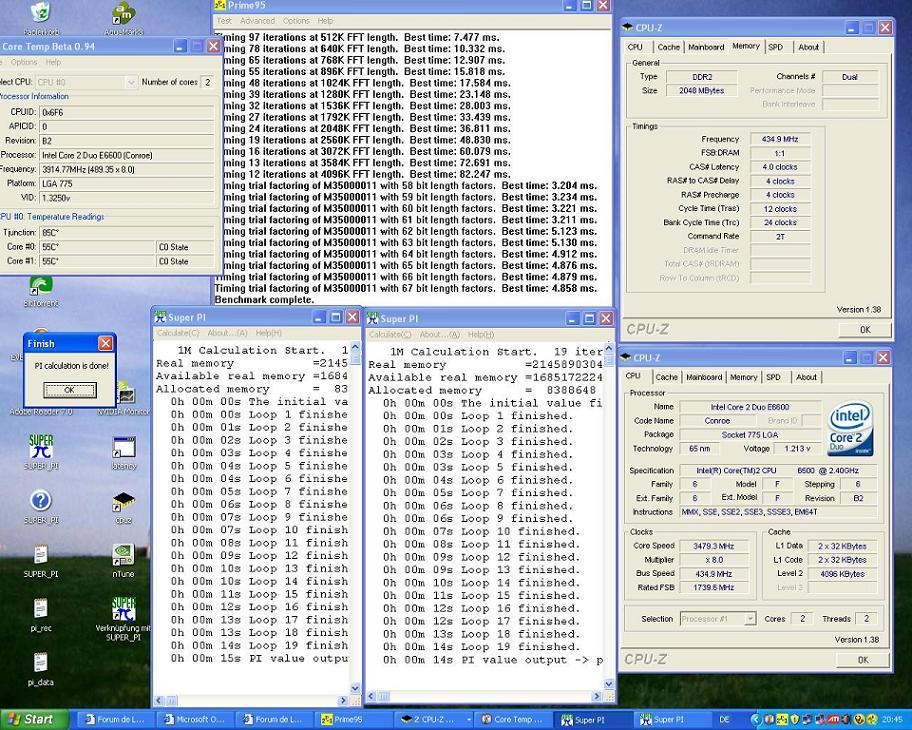Screen dimensions: 912x730
Task: Click horizontal scroll-right arrow in left Super PI window
Action: [343, 700]
